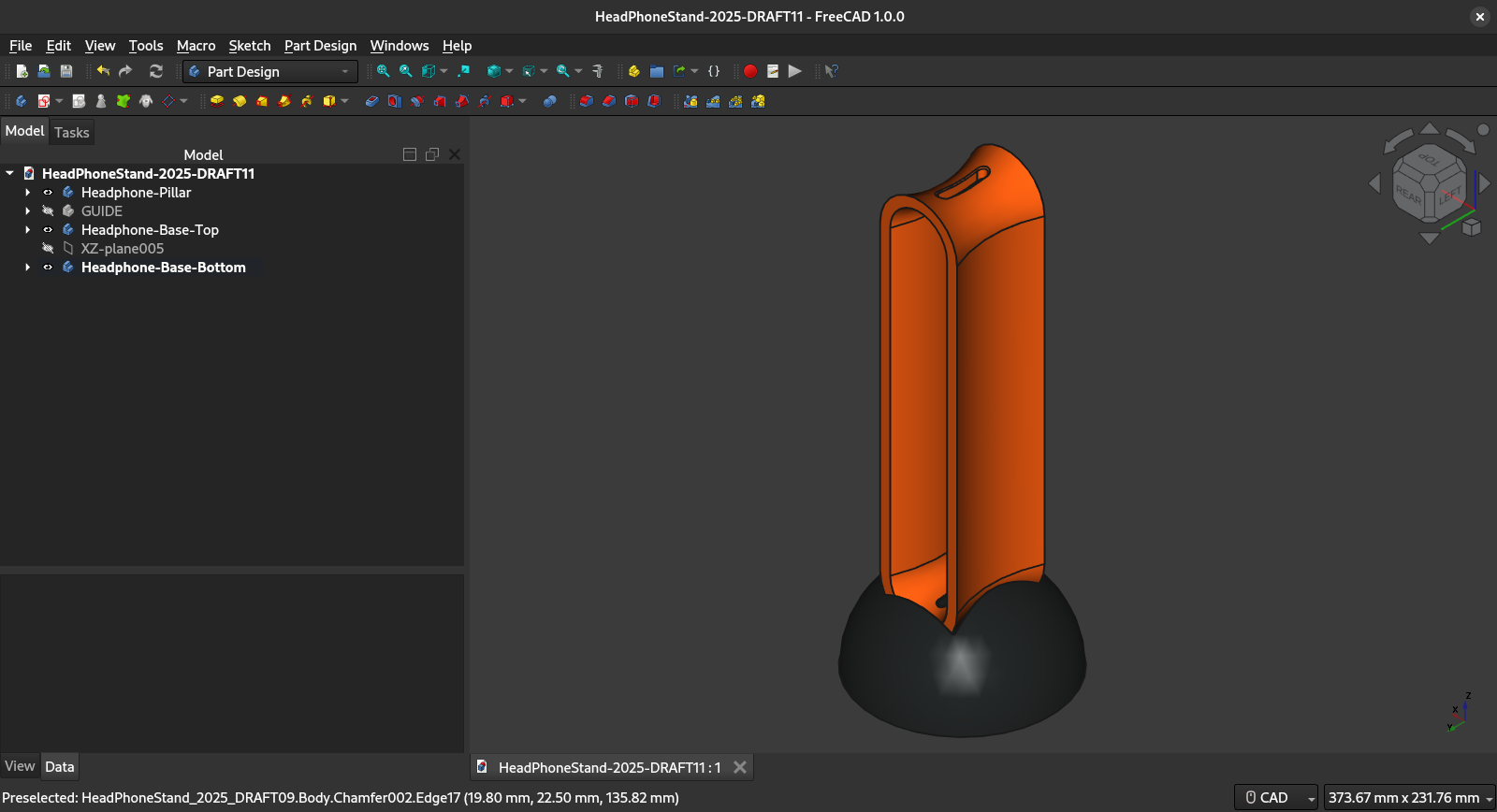Click Fit Selection zoom icon
Screen dimensions: 1497x812
pyautogui.click(x=405, y=71)
